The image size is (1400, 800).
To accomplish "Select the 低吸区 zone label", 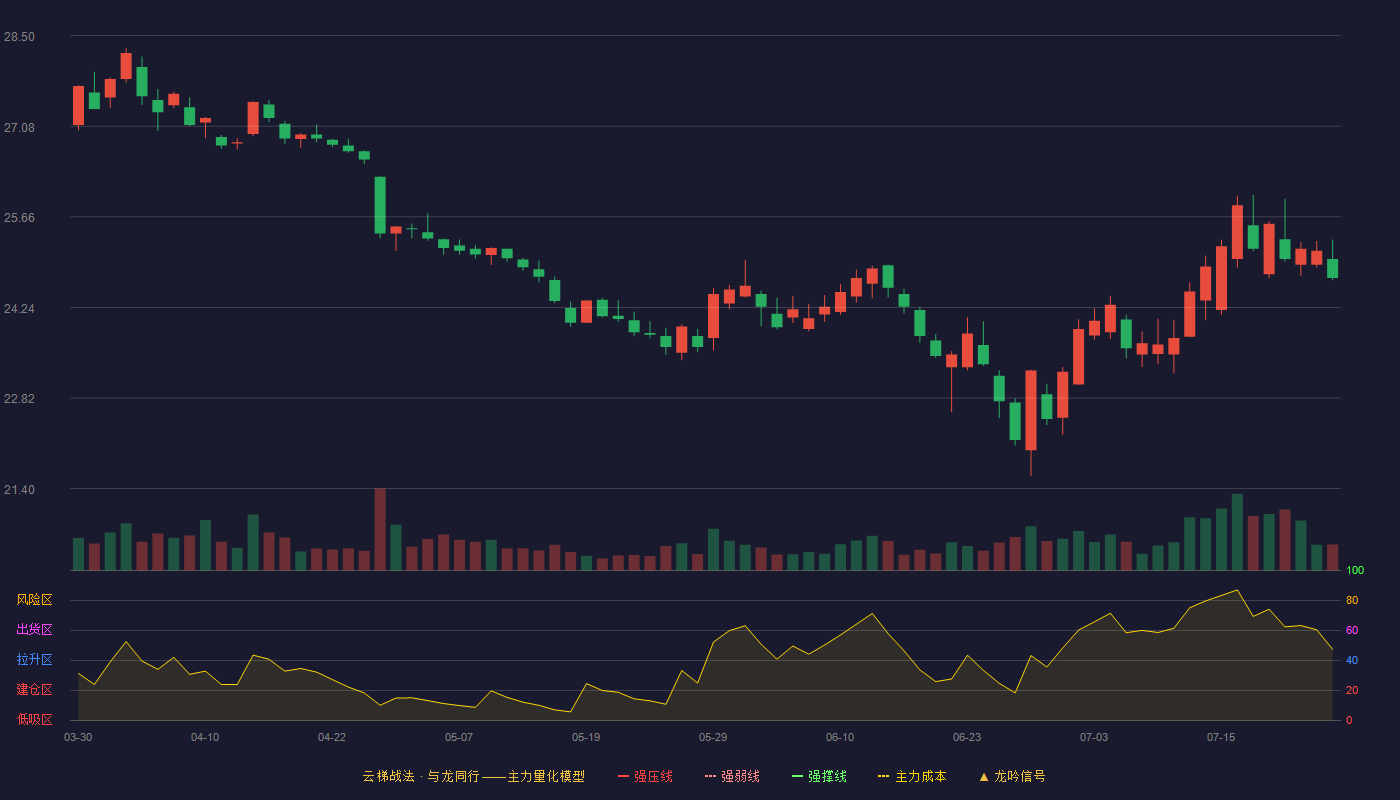I will pyautogui.click(x=34, y=719).
